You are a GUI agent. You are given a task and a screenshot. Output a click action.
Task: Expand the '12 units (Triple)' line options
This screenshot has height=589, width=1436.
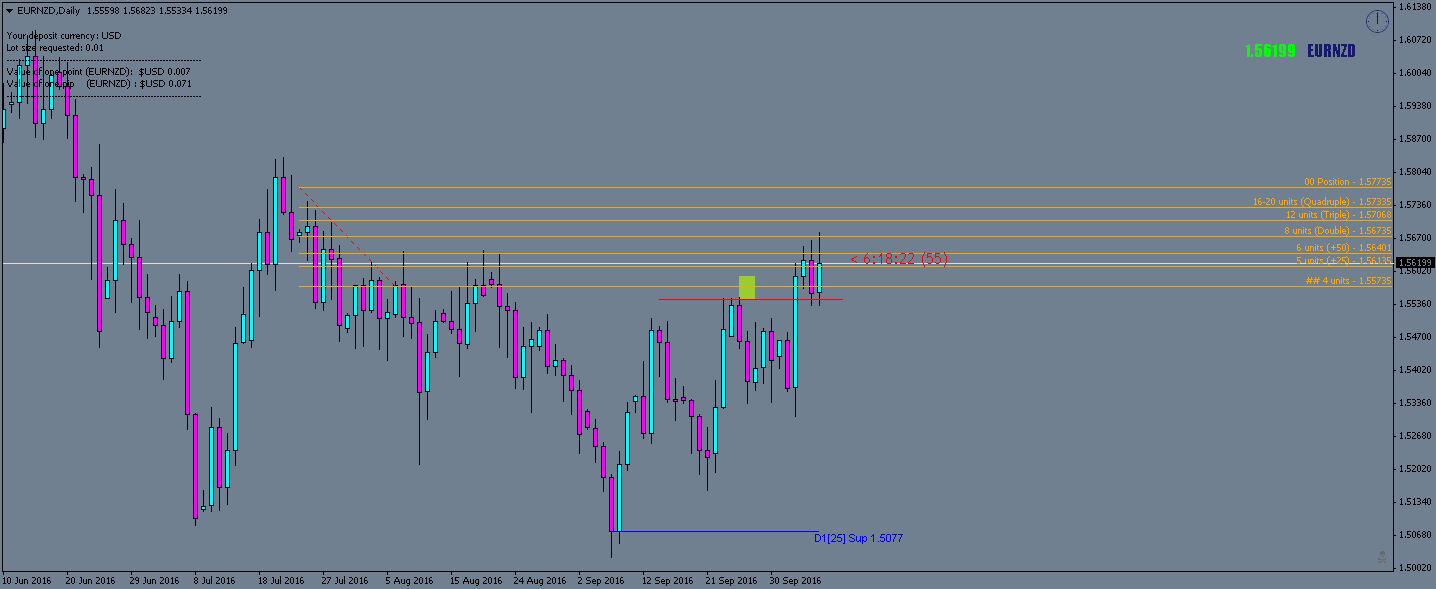1340,214
